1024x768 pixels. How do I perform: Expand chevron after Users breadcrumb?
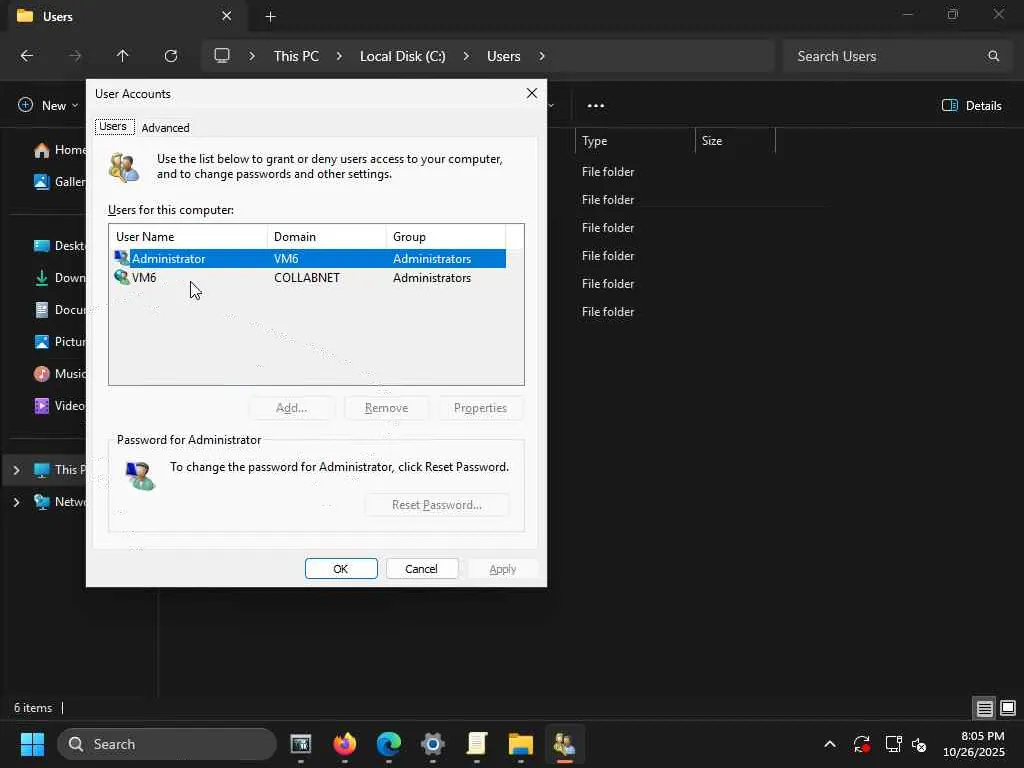[542, 56]
